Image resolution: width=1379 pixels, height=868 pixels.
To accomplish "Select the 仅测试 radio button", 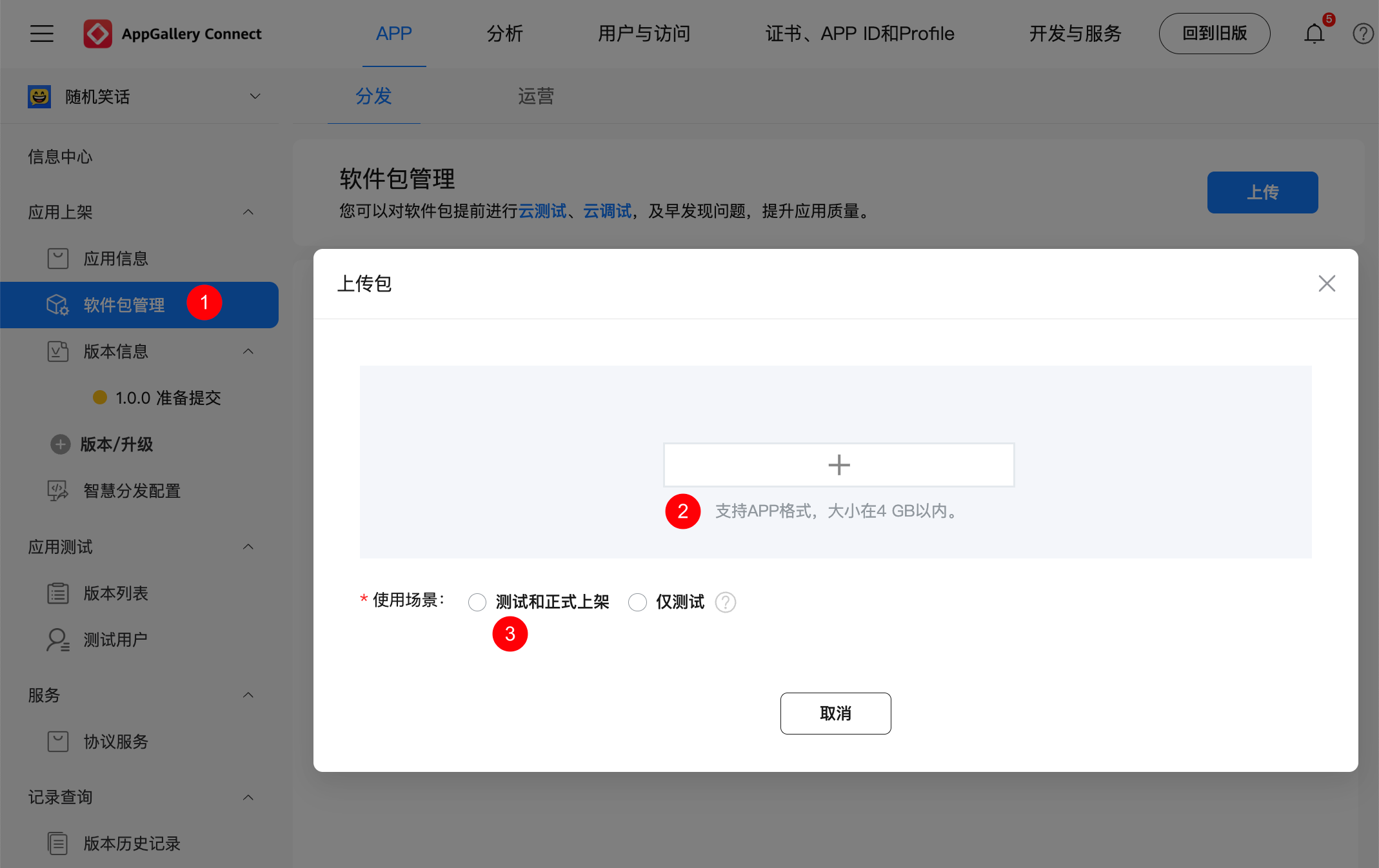I will pos(637,602).
